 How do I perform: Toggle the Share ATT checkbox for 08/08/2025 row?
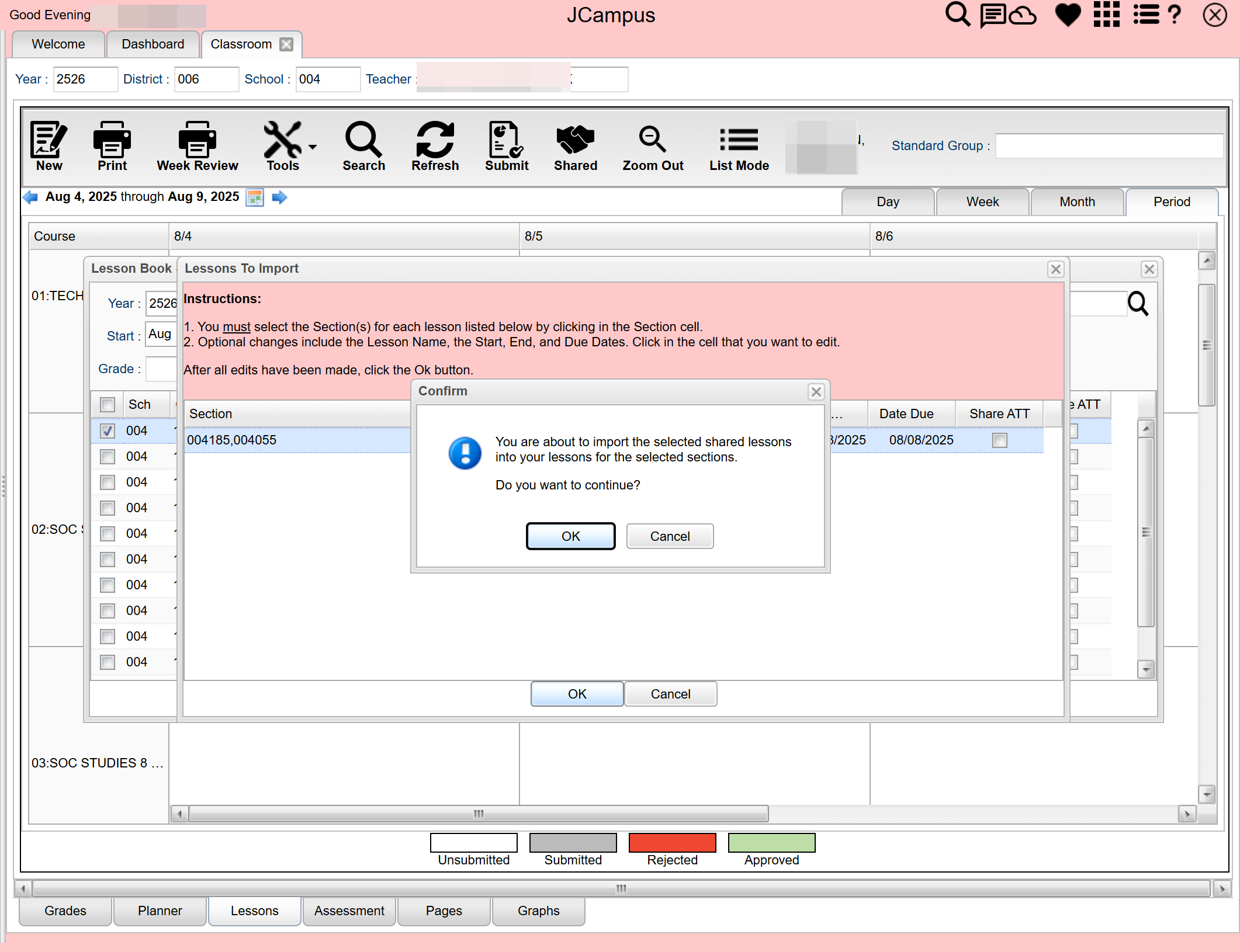(x=999, y=440)
